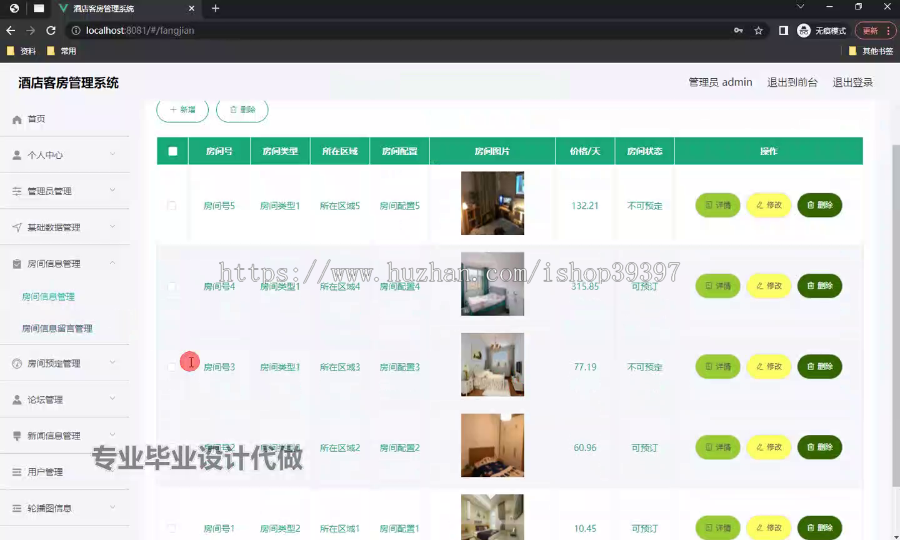
Task: Collapse the 房间信息管理 menu chevron
Action: (112, 263)
